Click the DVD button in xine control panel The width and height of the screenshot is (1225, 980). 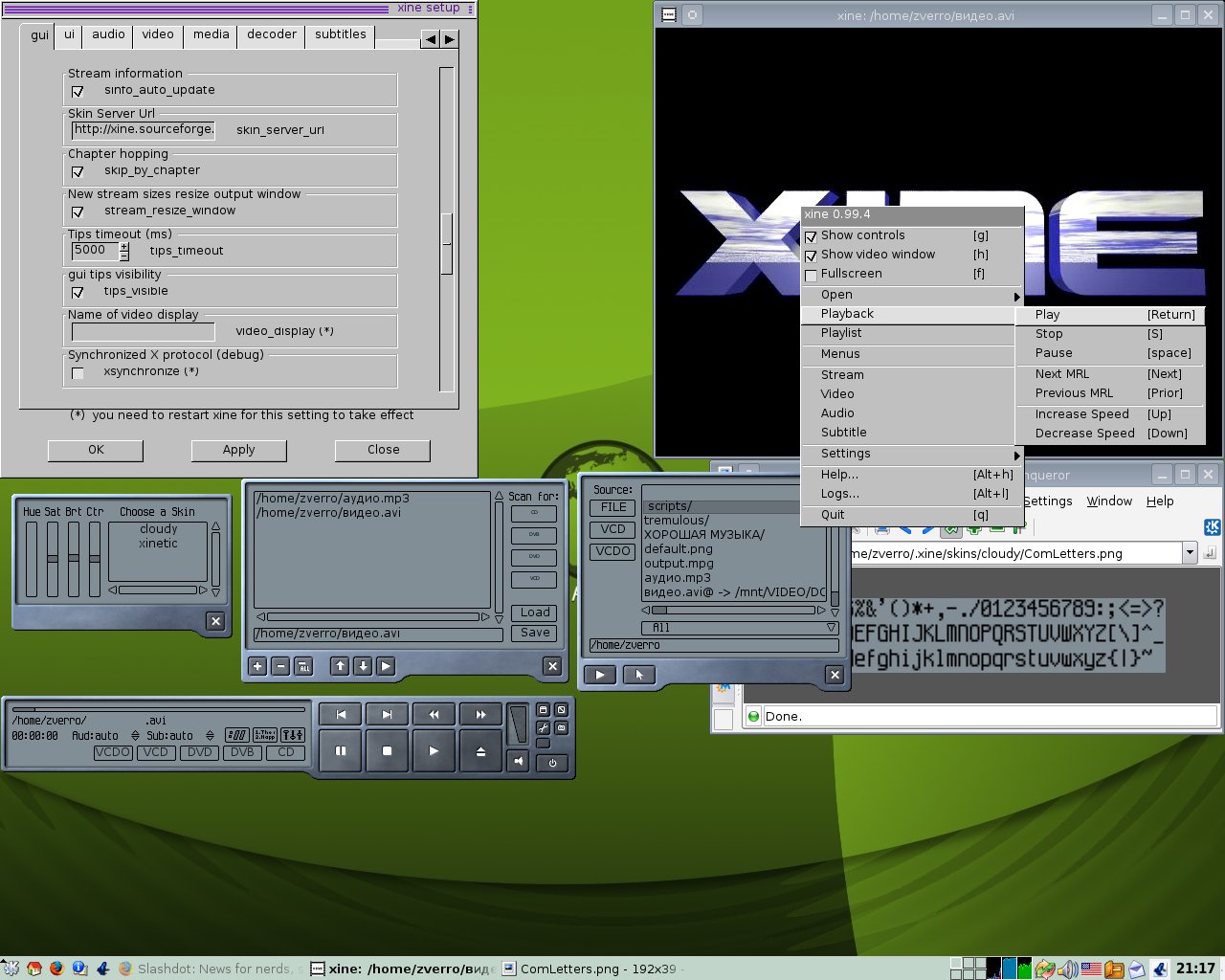pos(199,752)
